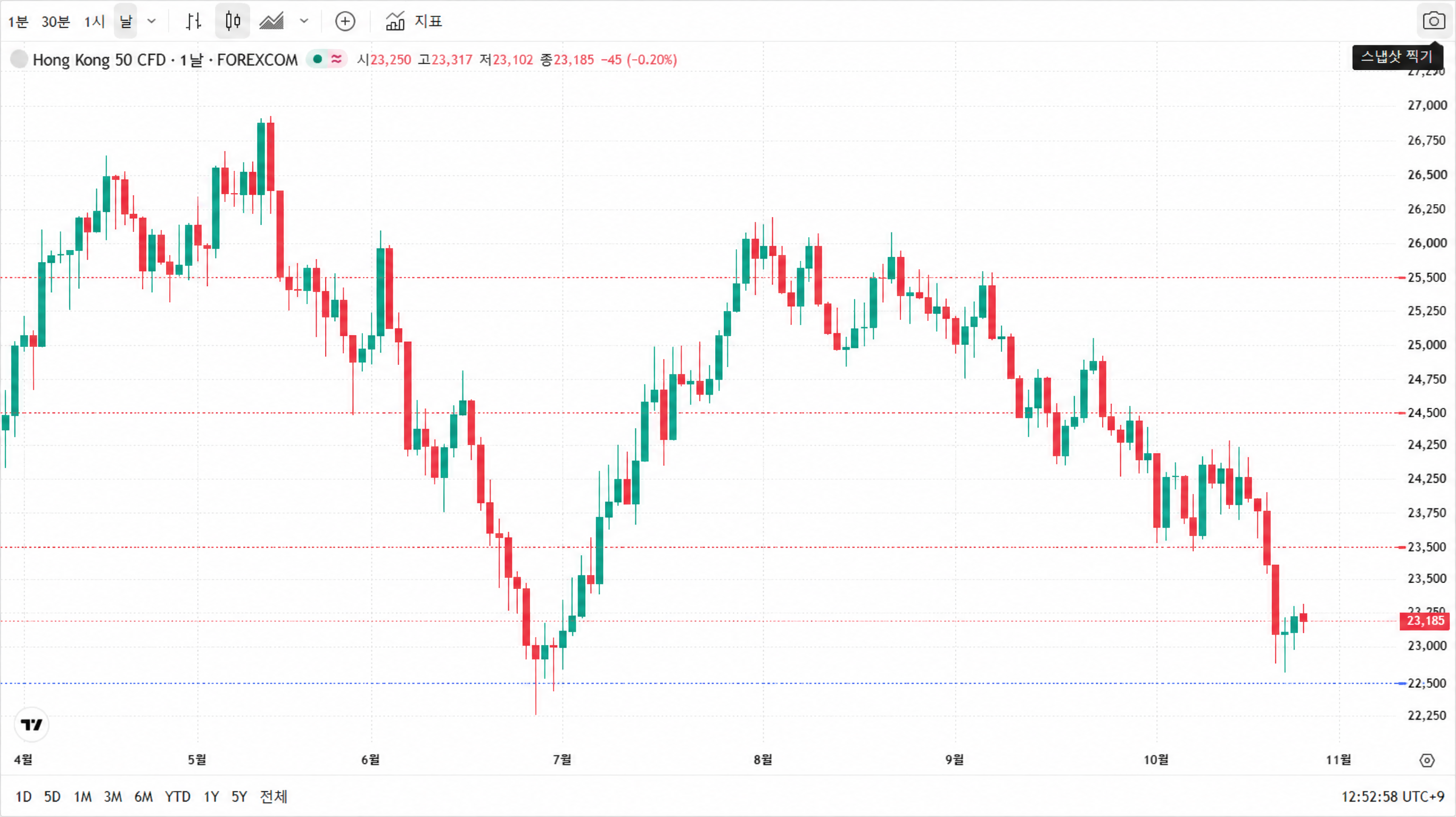Set range to 전체 (all)

pyautogui.click(x=274, y=797)
